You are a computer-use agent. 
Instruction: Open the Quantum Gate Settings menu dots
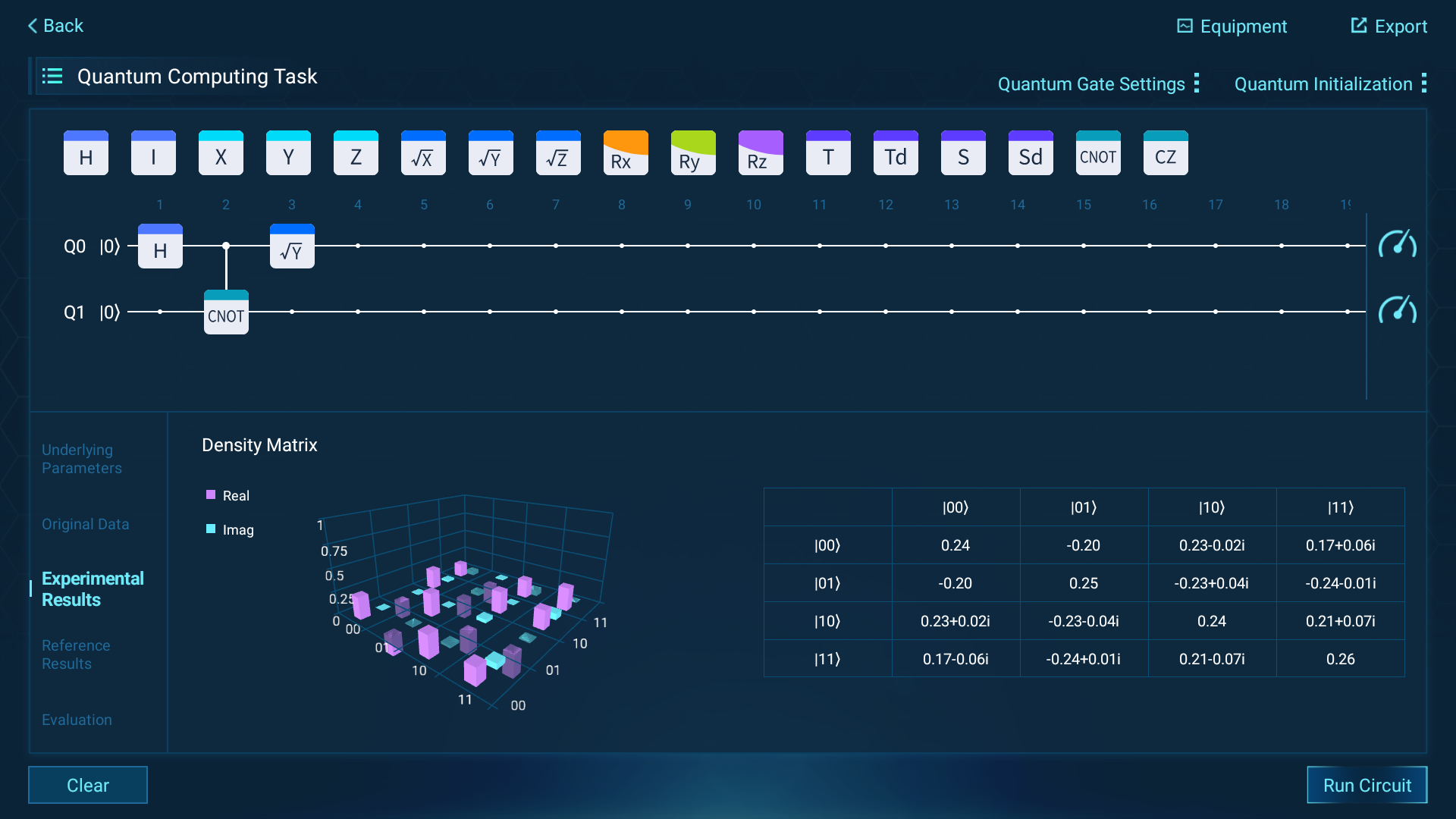1197,83
